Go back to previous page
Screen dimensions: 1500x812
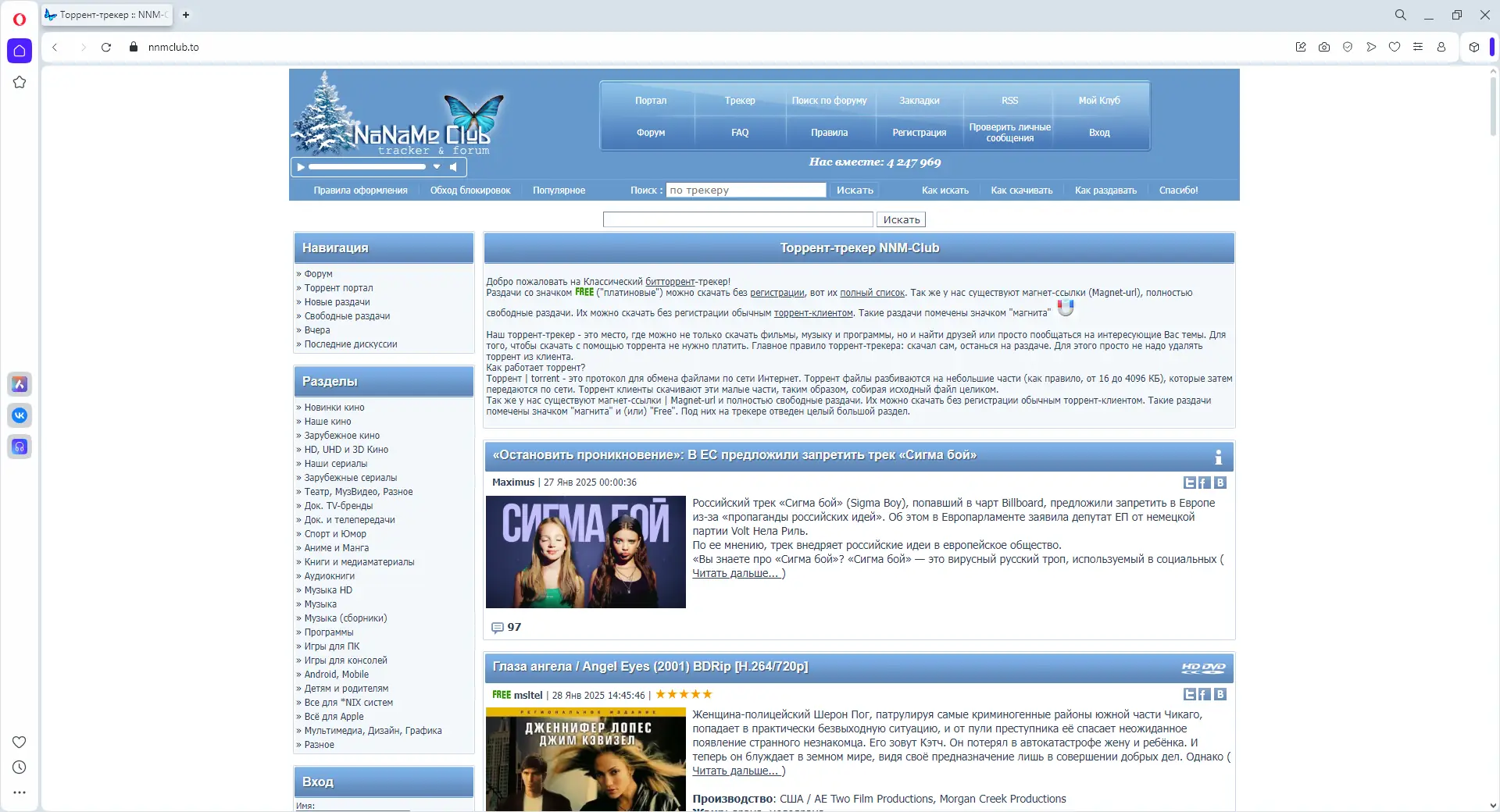(55, 47)
